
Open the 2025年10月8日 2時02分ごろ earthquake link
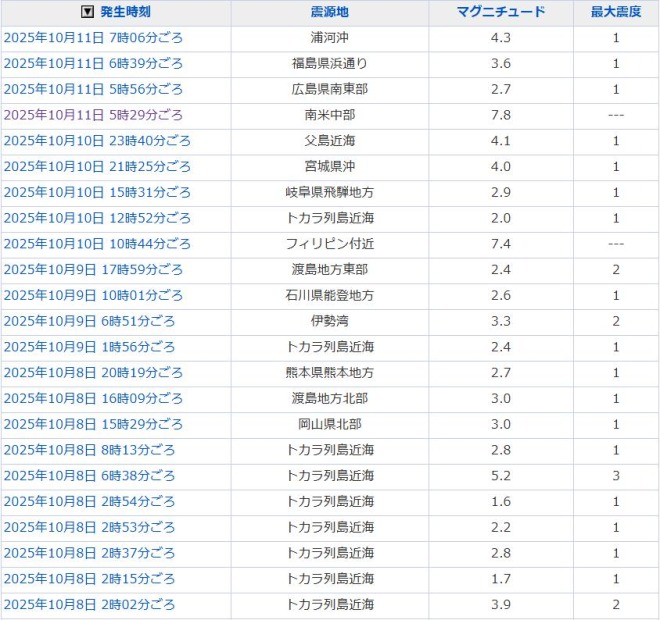pos(90,605)
